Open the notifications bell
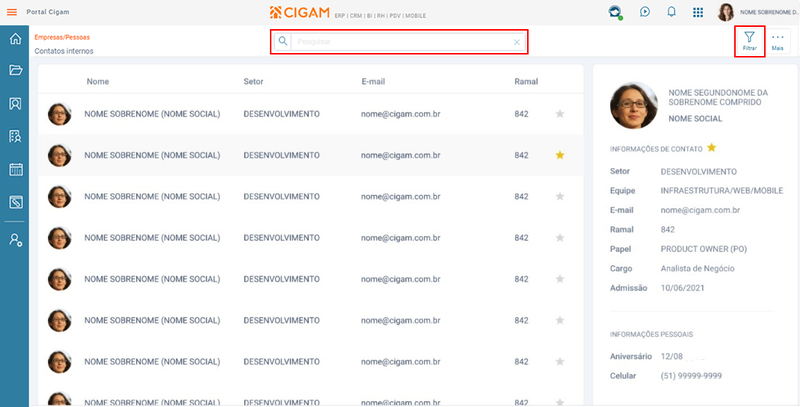Image resolution: width=800 pixels, height=407 pixels. pyautogui.click(x=671, y=12)
